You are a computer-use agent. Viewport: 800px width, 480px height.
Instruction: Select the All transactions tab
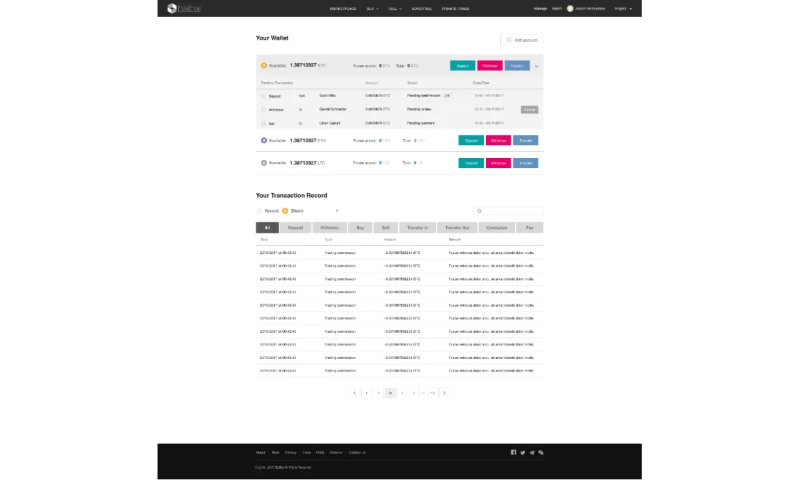coord(267,228)
